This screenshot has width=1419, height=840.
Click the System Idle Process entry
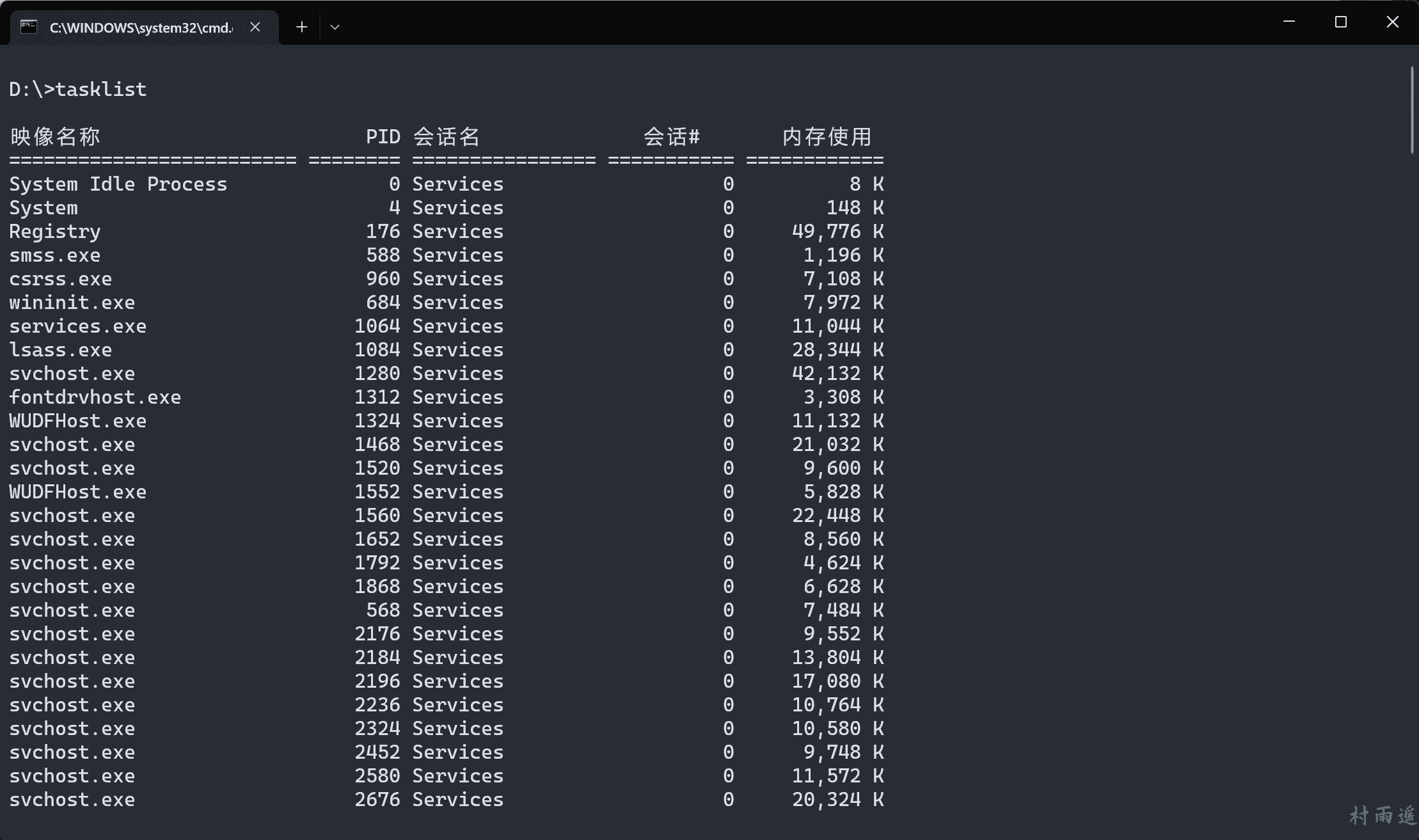118,184
